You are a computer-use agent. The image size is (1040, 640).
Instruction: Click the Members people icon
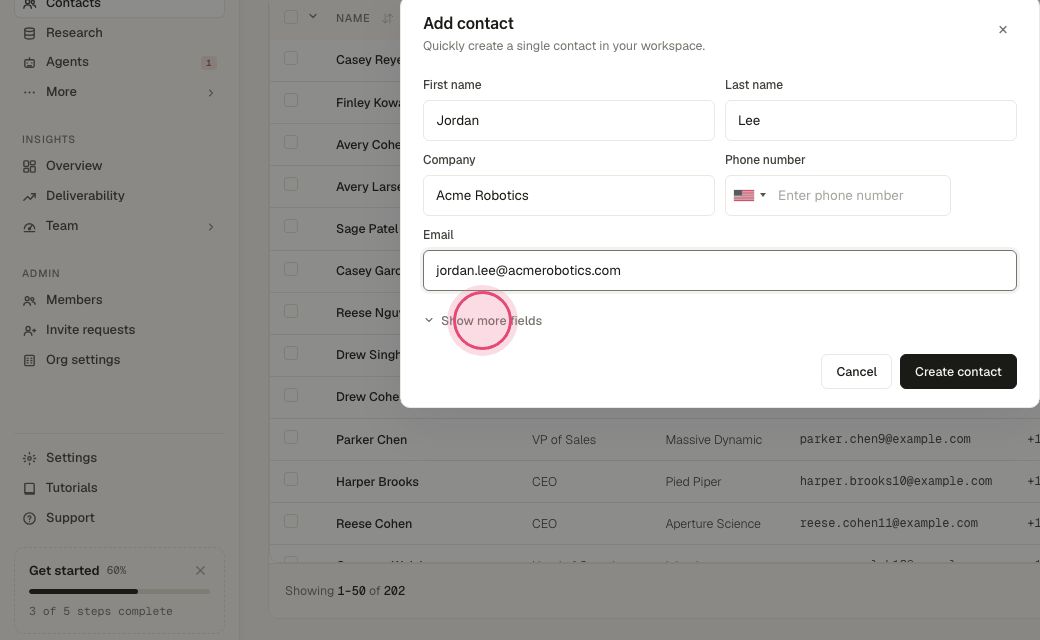[x=29, y=300]
